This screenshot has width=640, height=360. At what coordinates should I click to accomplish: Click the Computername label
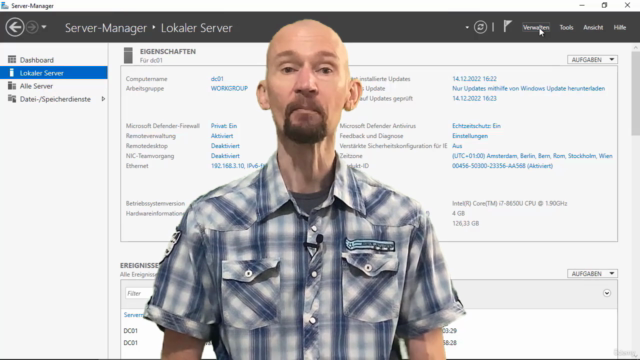pyautogui.click(x=147, y=79)
